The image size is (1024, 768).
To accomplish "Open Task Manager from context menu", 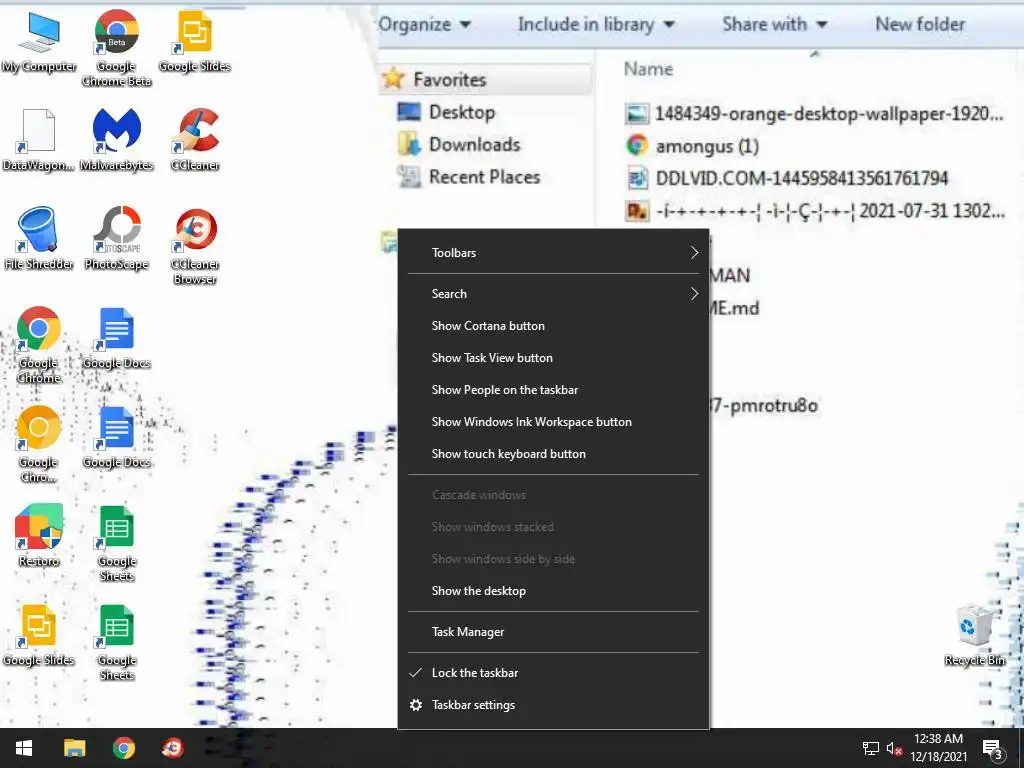I will click(553, 632).
